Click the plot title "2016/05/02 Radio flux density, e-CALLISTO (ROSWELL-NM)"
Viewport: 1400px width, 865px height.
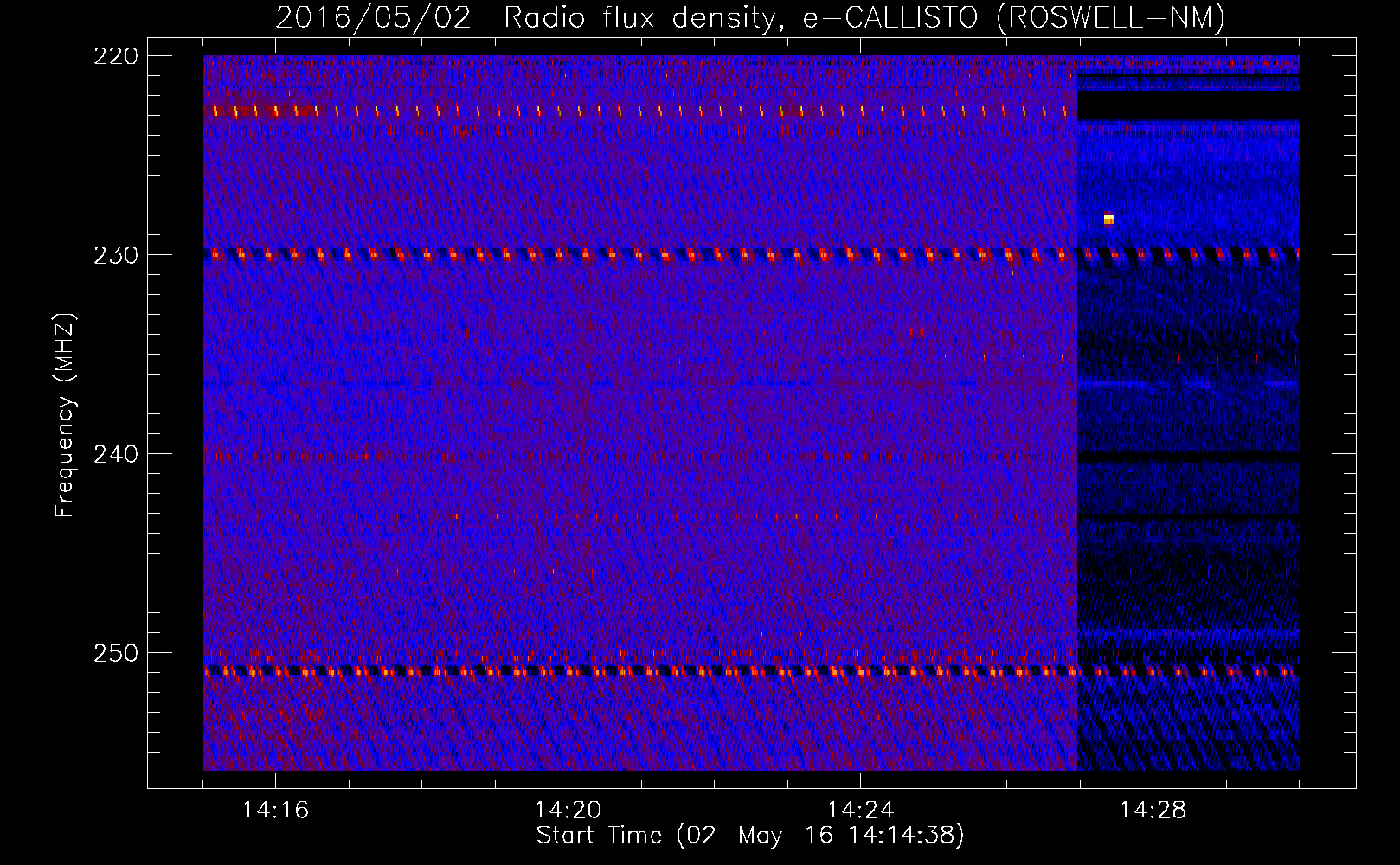point(750,17)
